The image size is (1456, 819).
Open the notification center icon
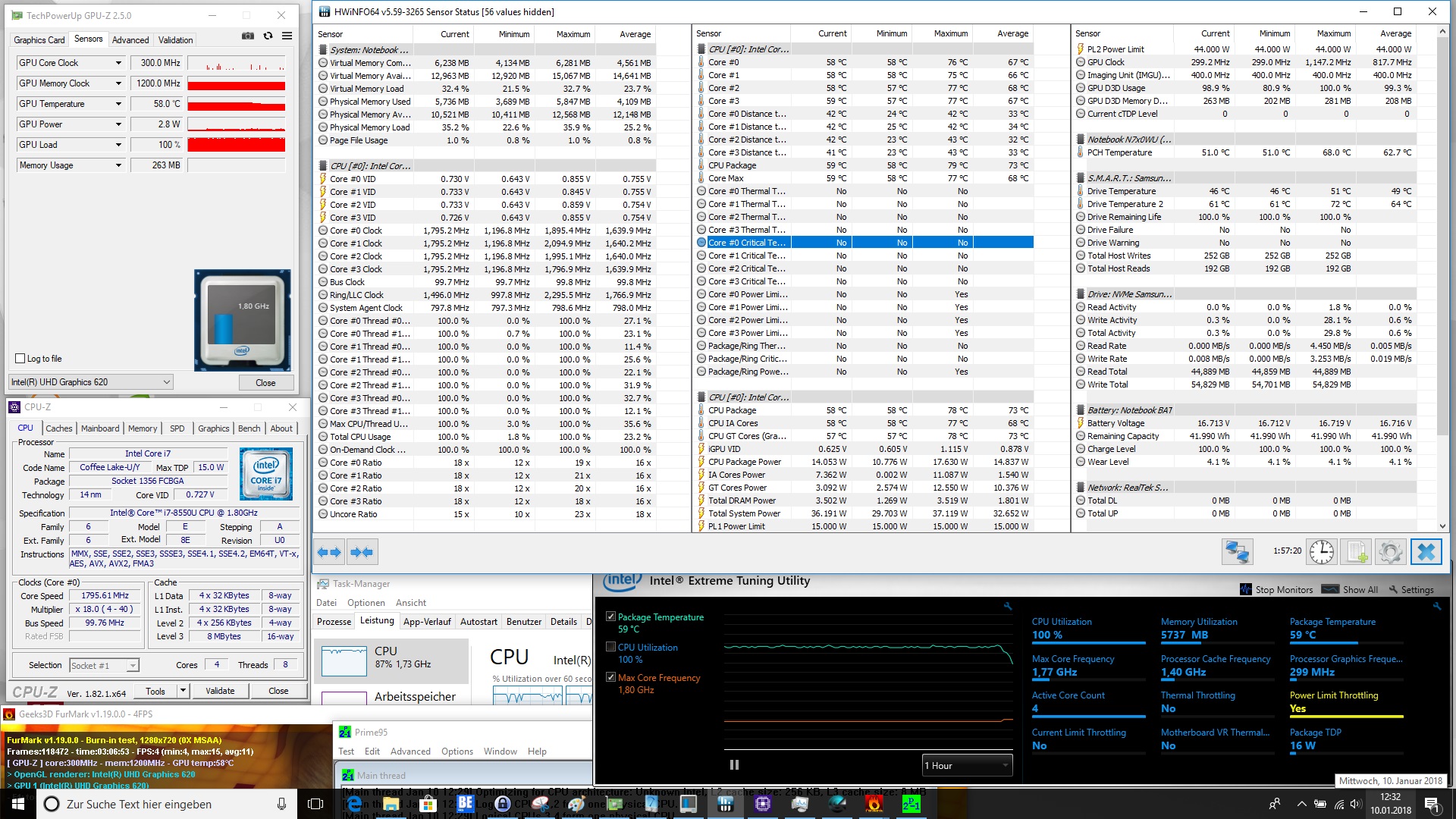pos(1432,804)
